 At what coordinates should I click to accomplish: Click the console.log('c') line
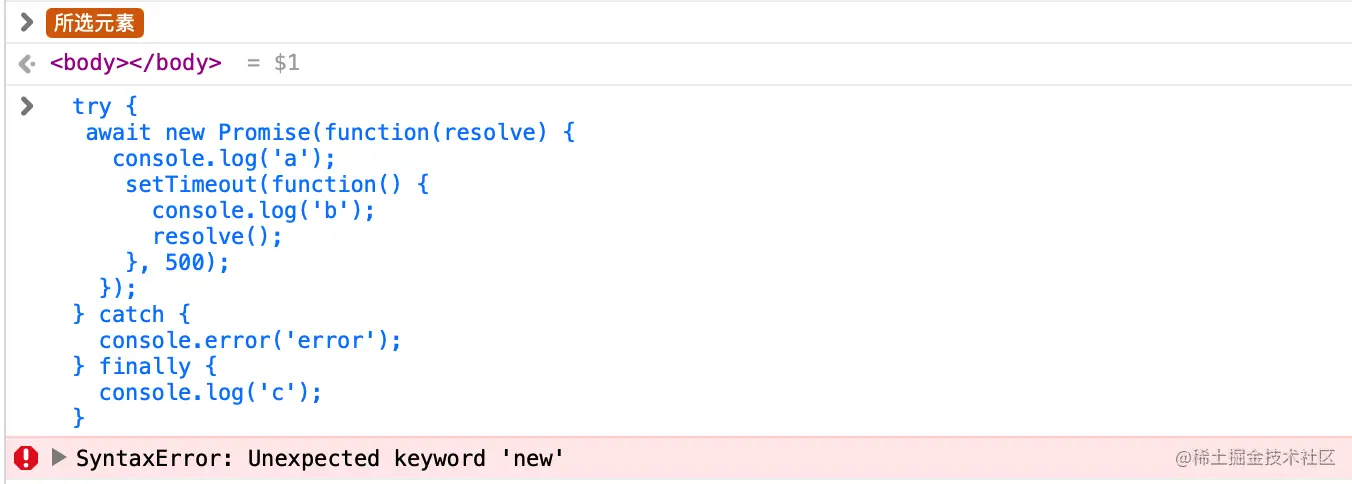(210, 392)
